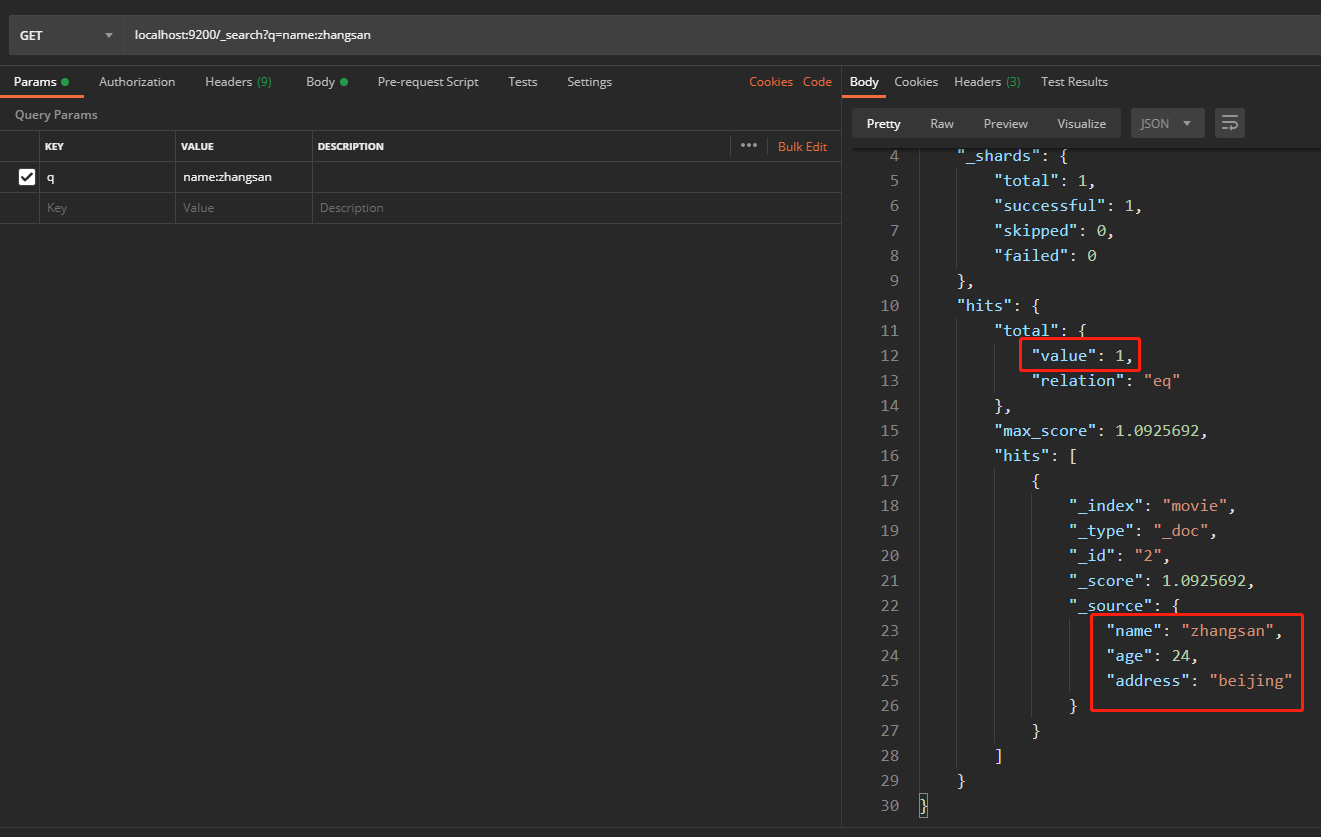Open the Pre-request Script tab

coord(428,82)
